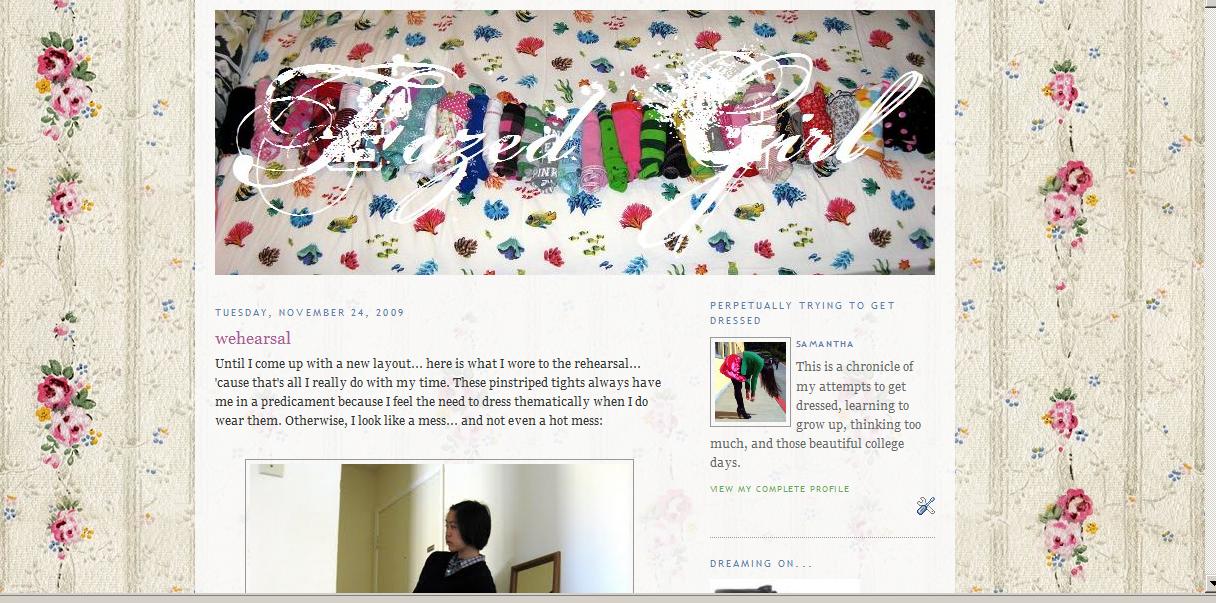Click the left floral wallpaper margin

pos(98,300)
